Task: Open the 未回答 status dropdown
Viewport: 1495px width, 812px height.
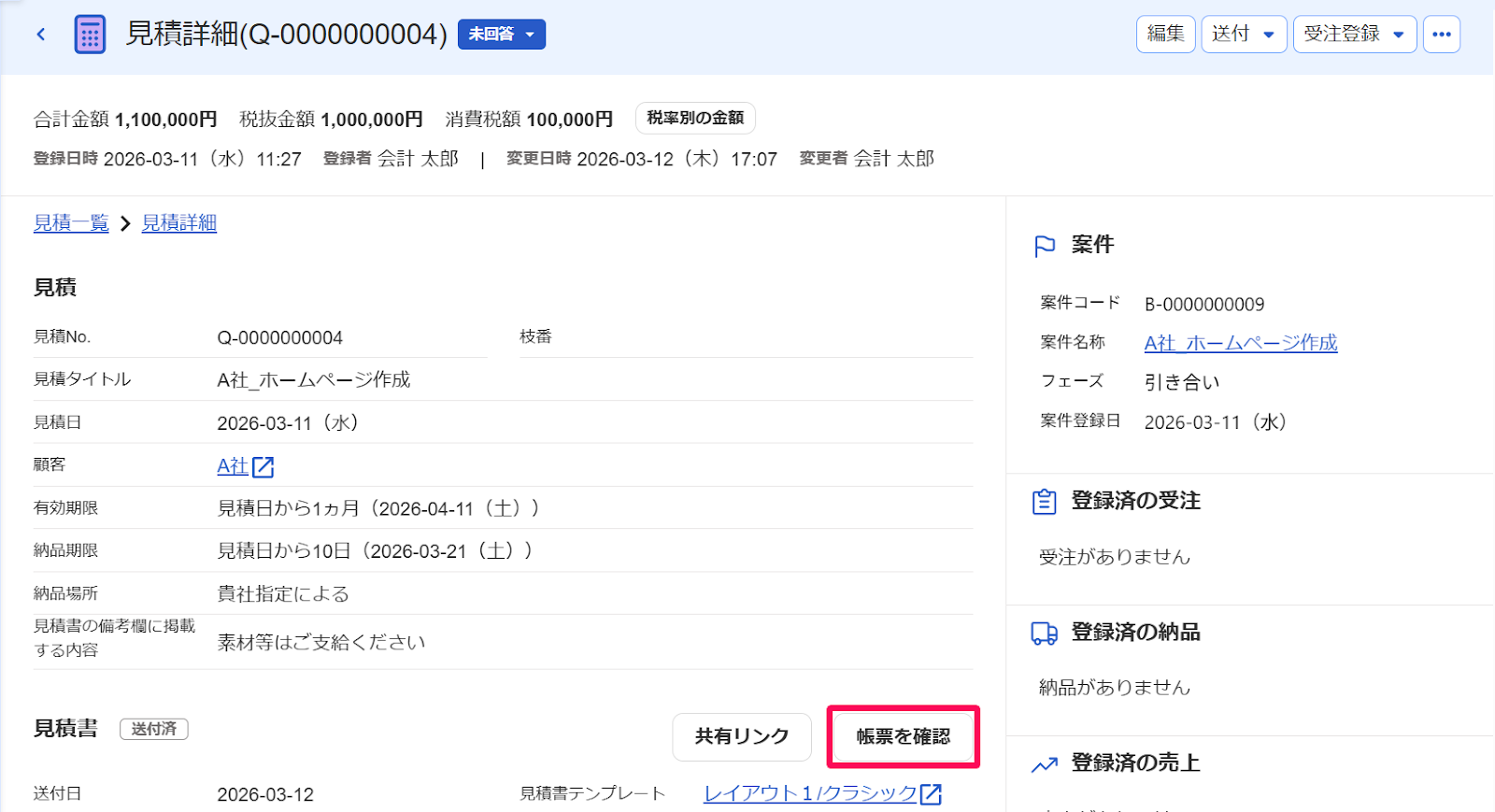Action: [502, 35]
